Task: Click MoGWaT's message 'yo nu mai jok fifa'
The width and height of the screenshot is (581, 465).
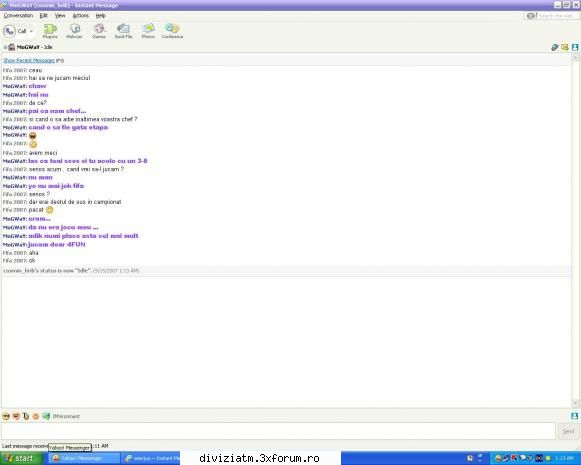Action: [x=56, y=186]
